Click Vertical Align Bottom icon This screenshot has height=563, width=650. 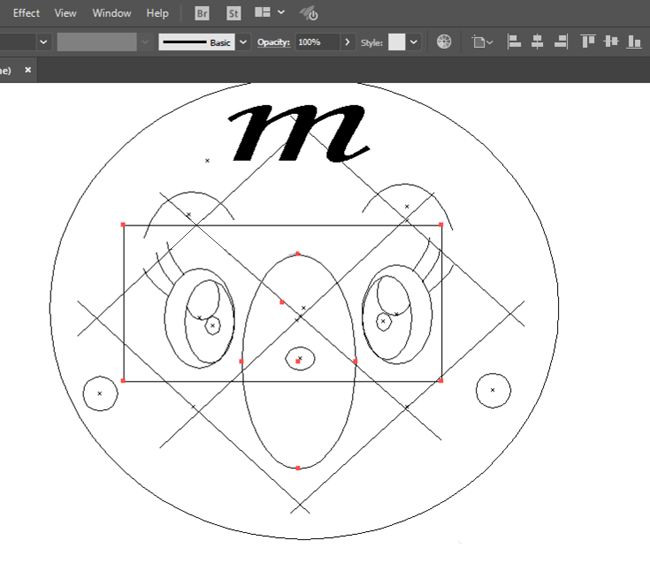(x=633, y=42)
